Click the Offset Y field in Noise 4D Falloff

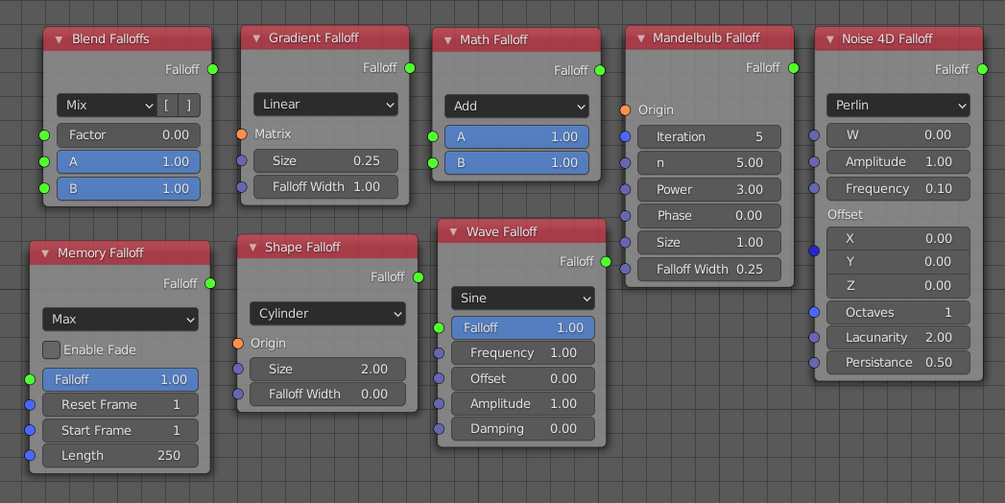coord(898,261)
